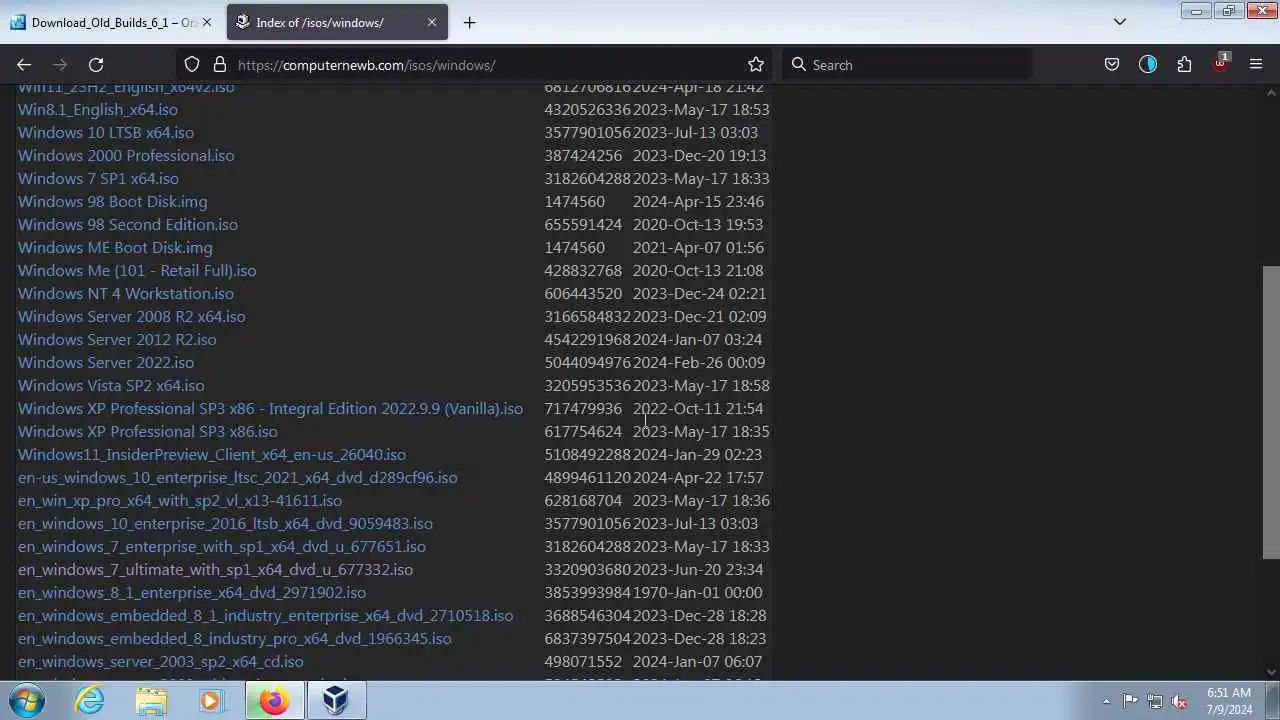Image resolution: width=1280 pixels, height=720 pixels.
Task: Download en_windows_embedded_8_industry_pro_x64 iso
Action: 234,638
